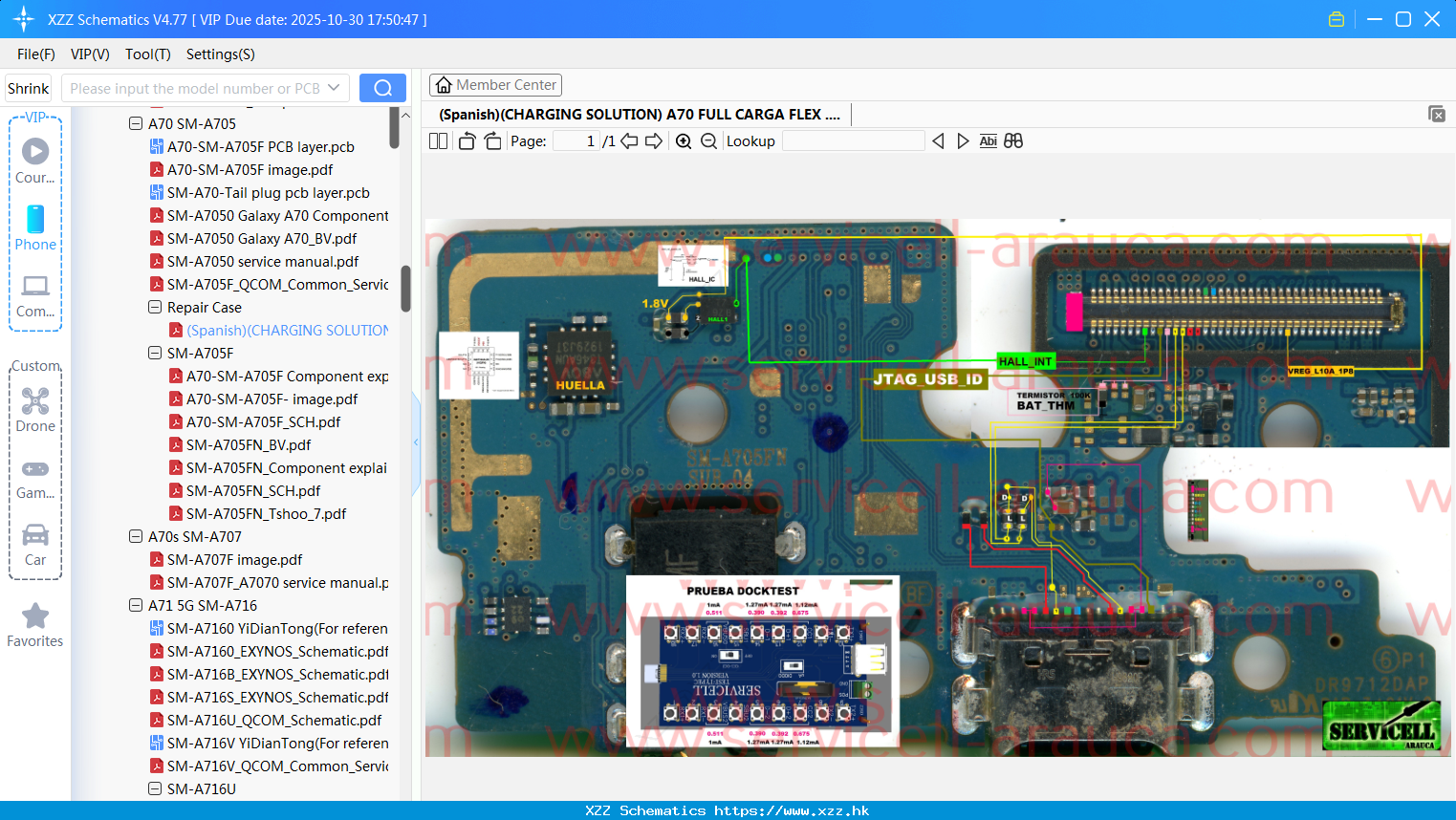The width and height of the screenshot is (1456, 820).
Task: Zoom in on the document
Action: click(x=684, y=140)
